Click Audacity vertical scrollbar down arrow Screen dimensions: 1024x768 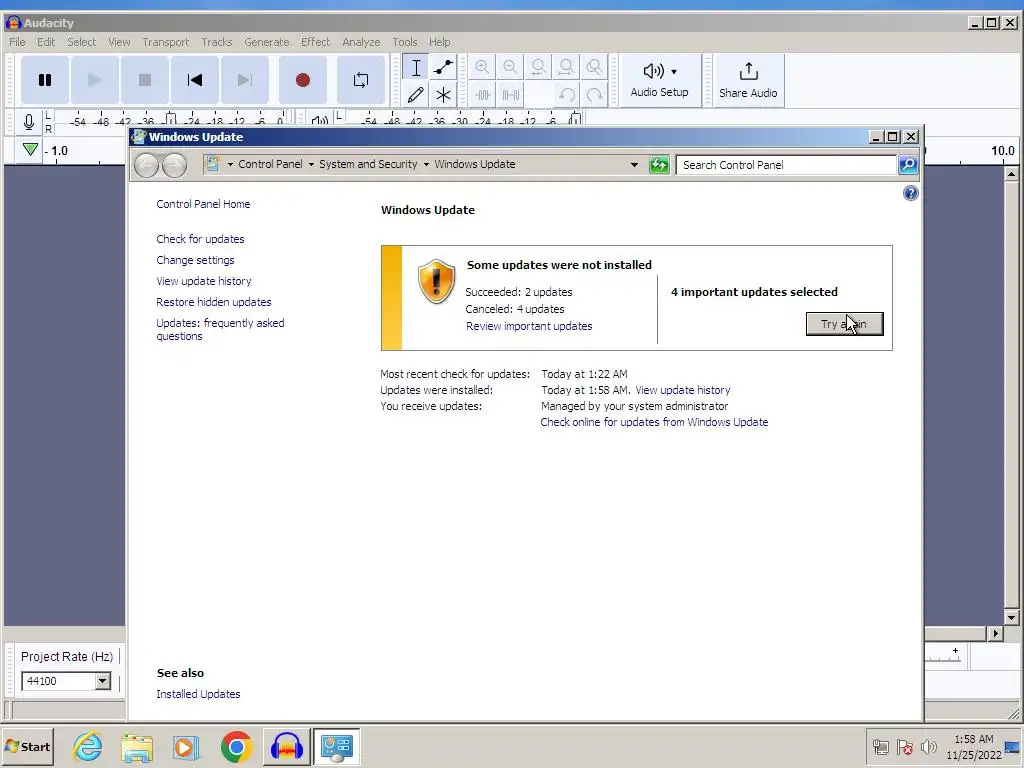pos(1011,617)
